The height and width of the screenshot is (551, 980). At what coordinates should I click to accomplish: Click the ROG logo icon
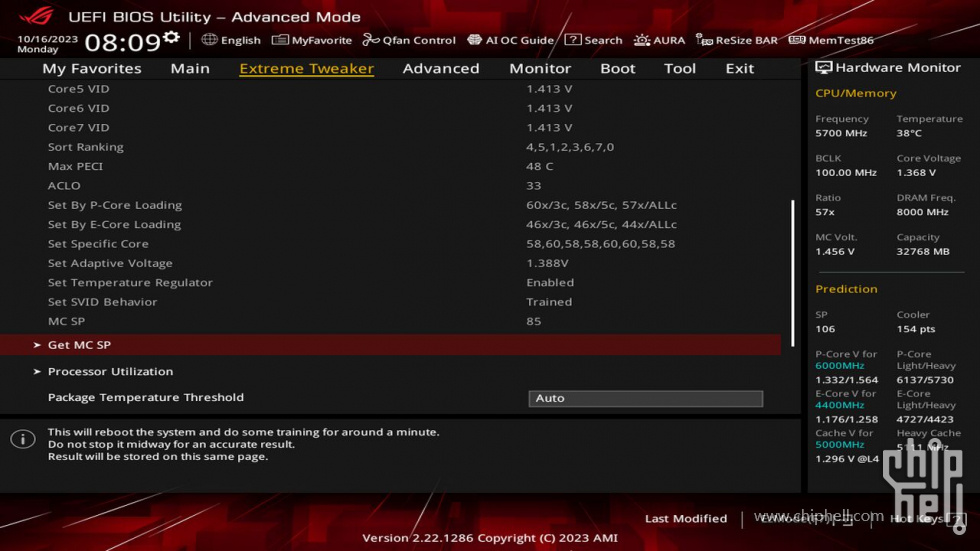click(x=36, y=15)
